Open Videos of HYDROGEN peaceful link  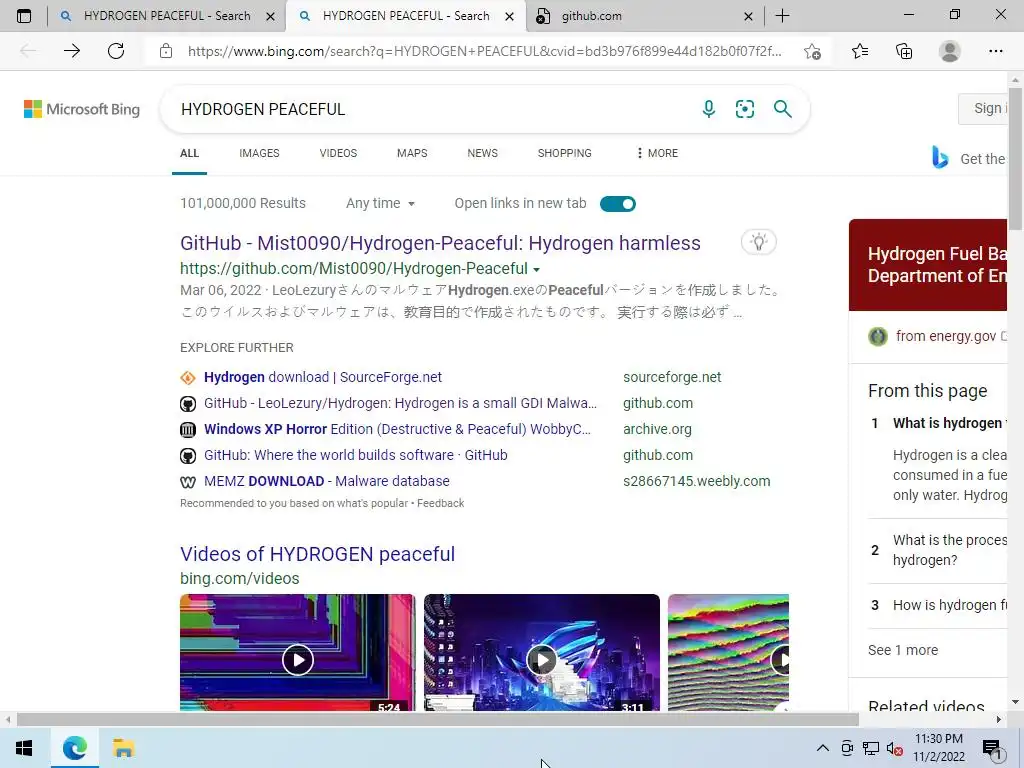(x=317, y=554)
